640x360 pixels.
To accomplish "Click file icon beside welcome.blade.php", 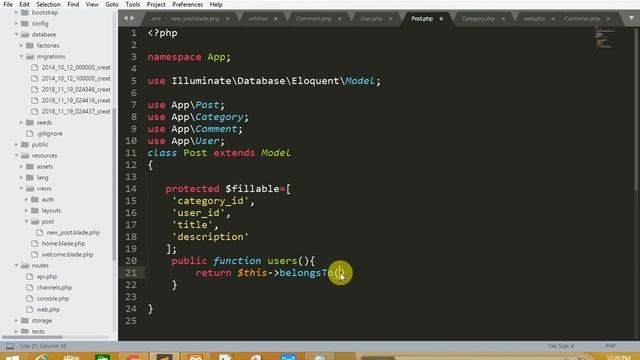I will point(35,254).
